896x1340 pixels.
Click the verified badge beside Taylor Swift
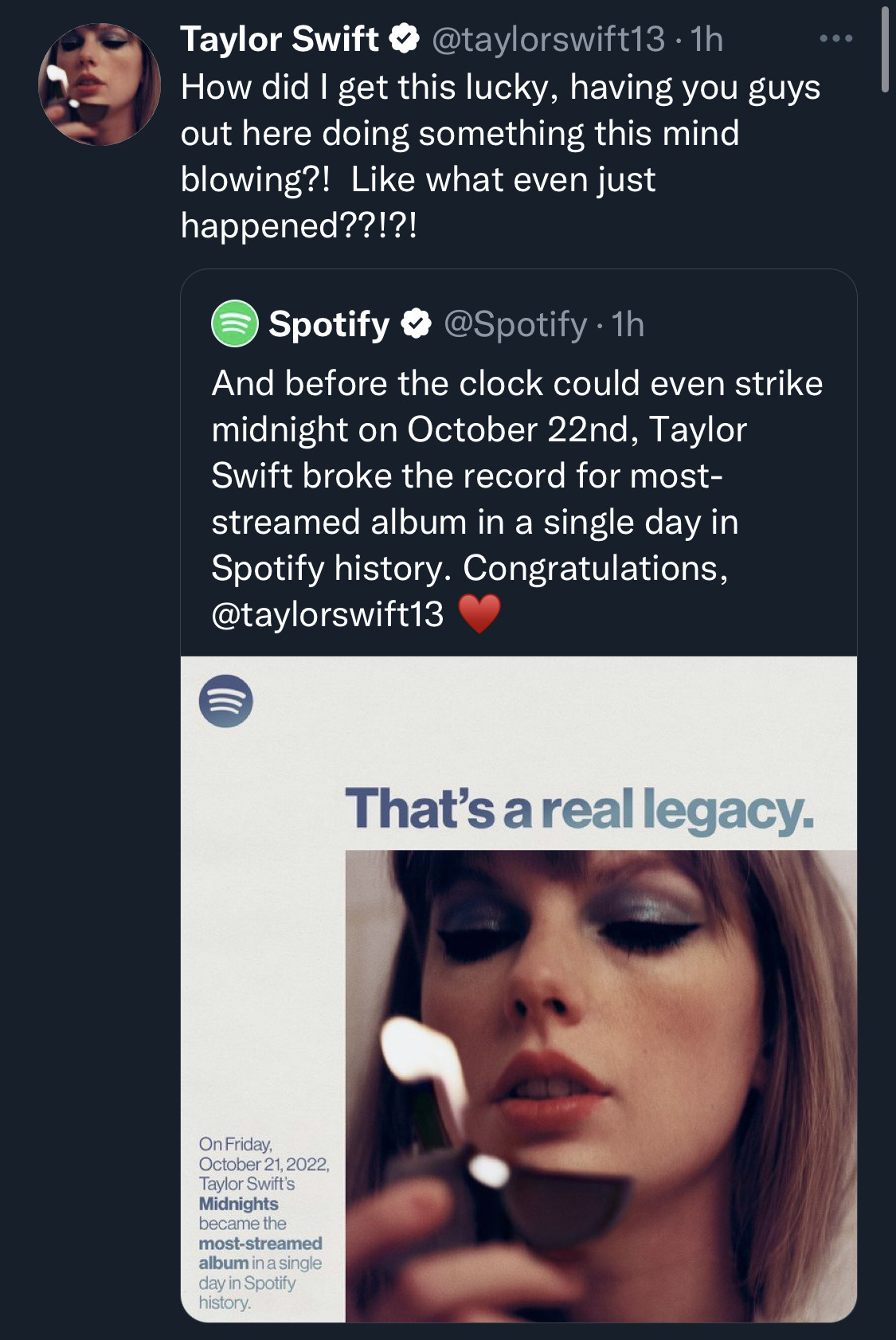coord(405,38)
